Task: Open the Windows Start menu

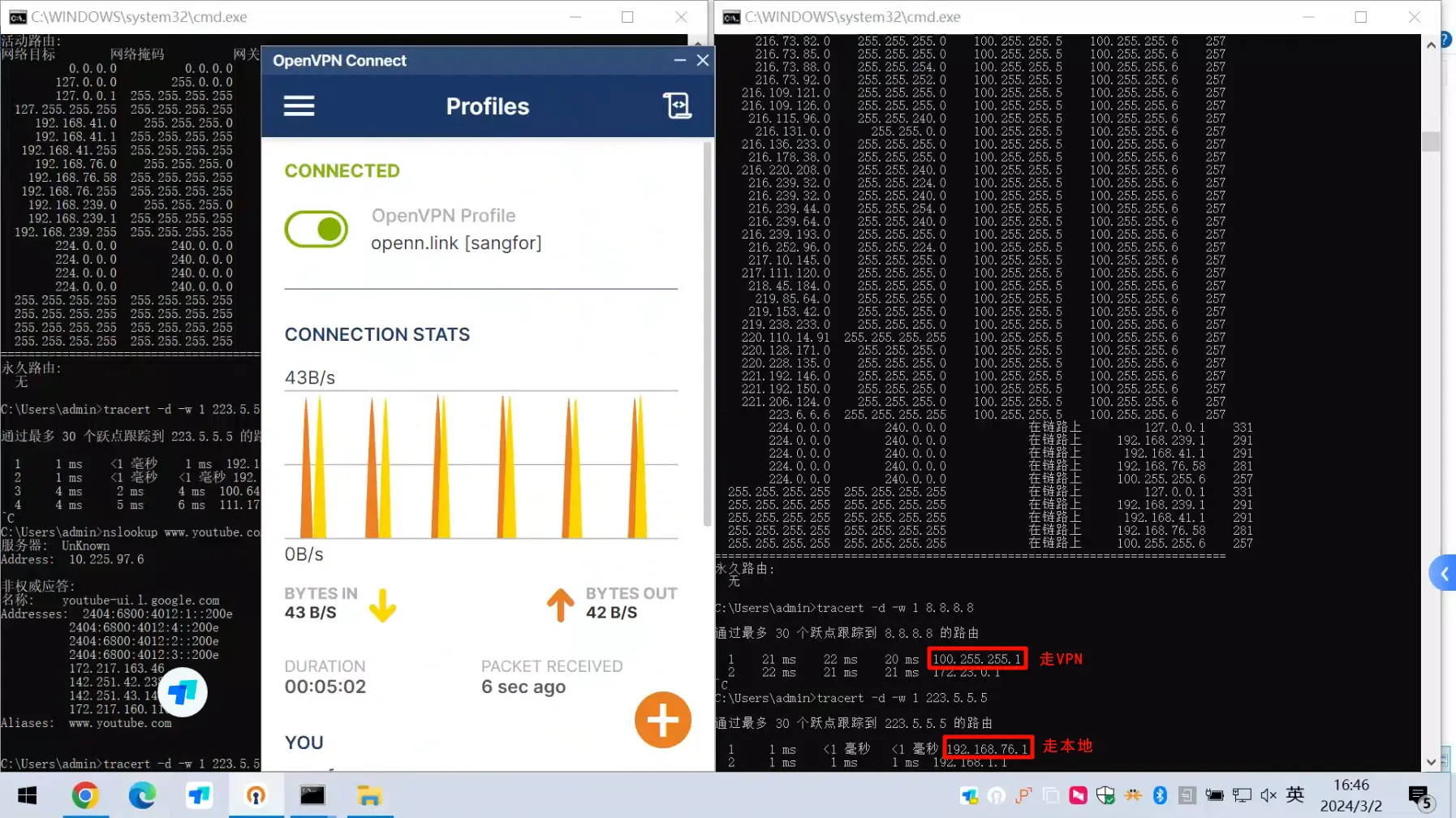Action: [28, 795]
